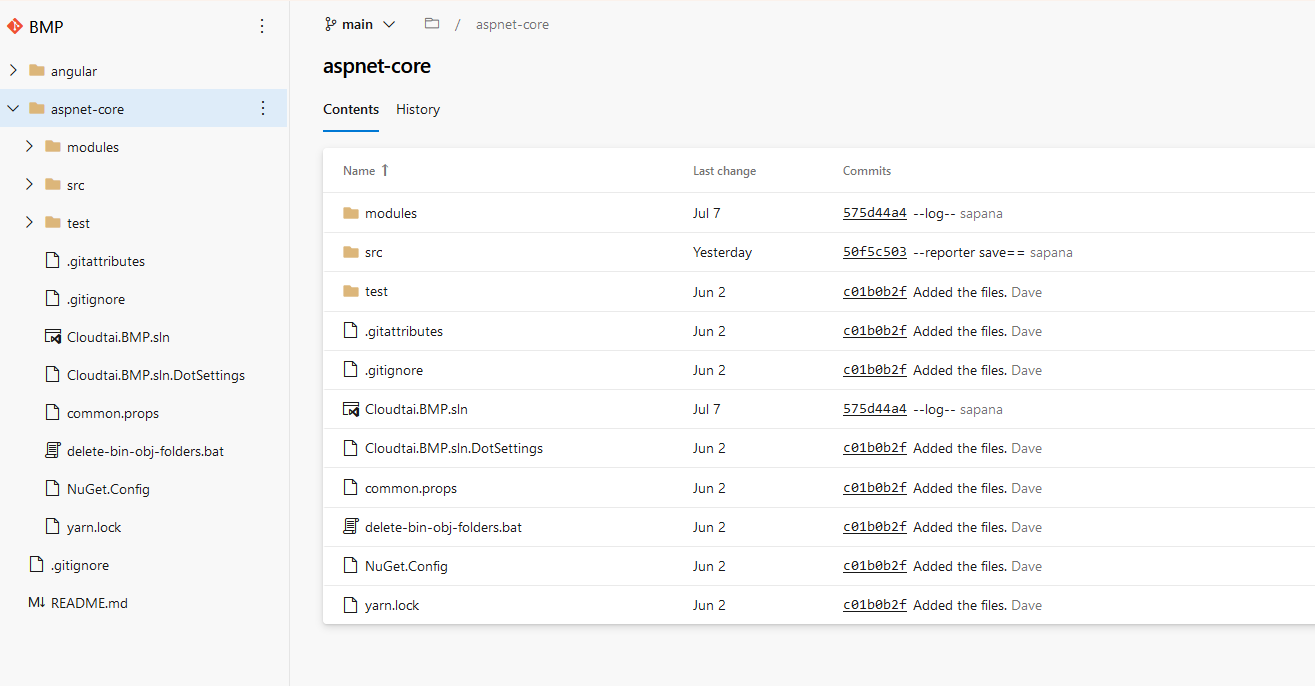Expand the angular folder in tree
The width and height of the screenshot is (1315, 686).
pyautogui.click(x=13, y=71)
